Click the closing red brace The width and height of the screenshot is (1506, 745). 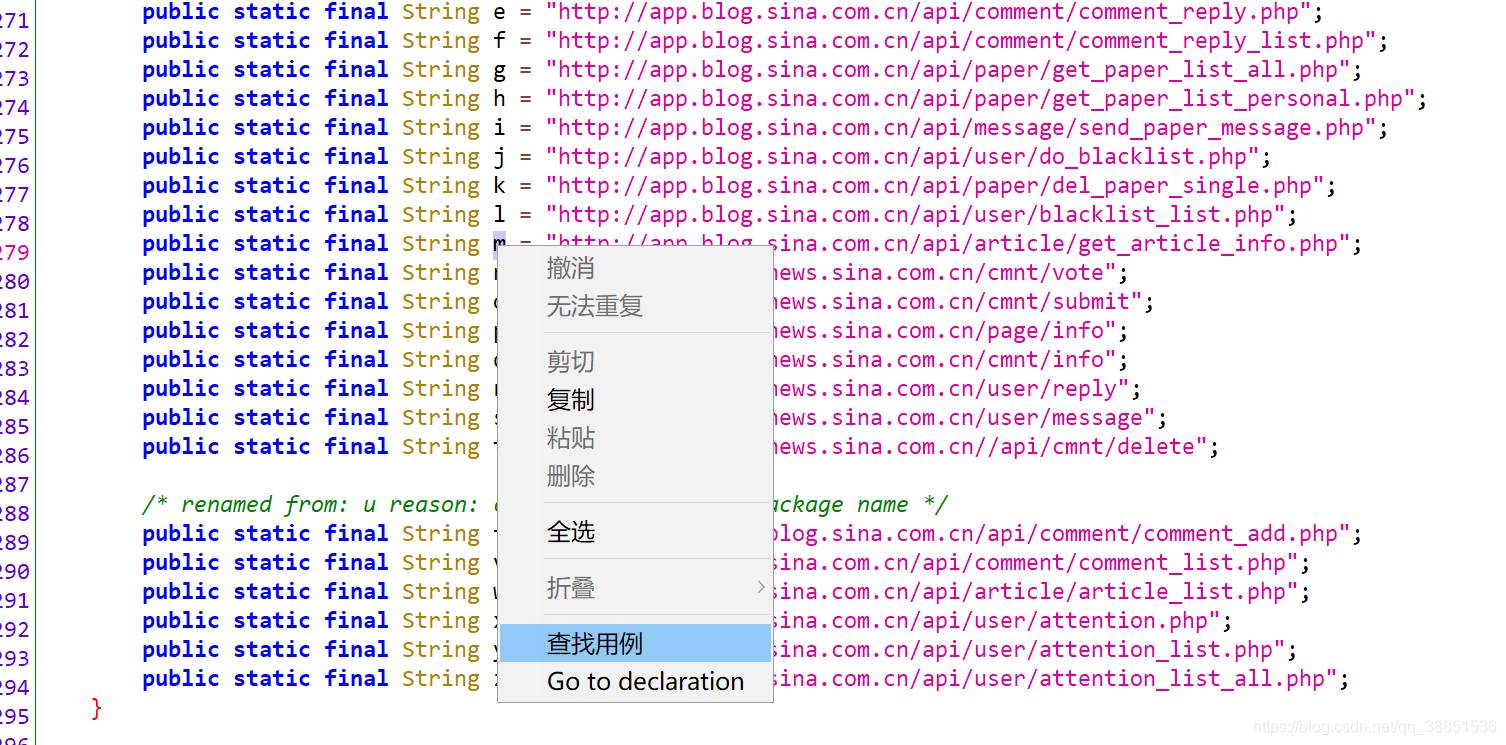click(96, 709)
